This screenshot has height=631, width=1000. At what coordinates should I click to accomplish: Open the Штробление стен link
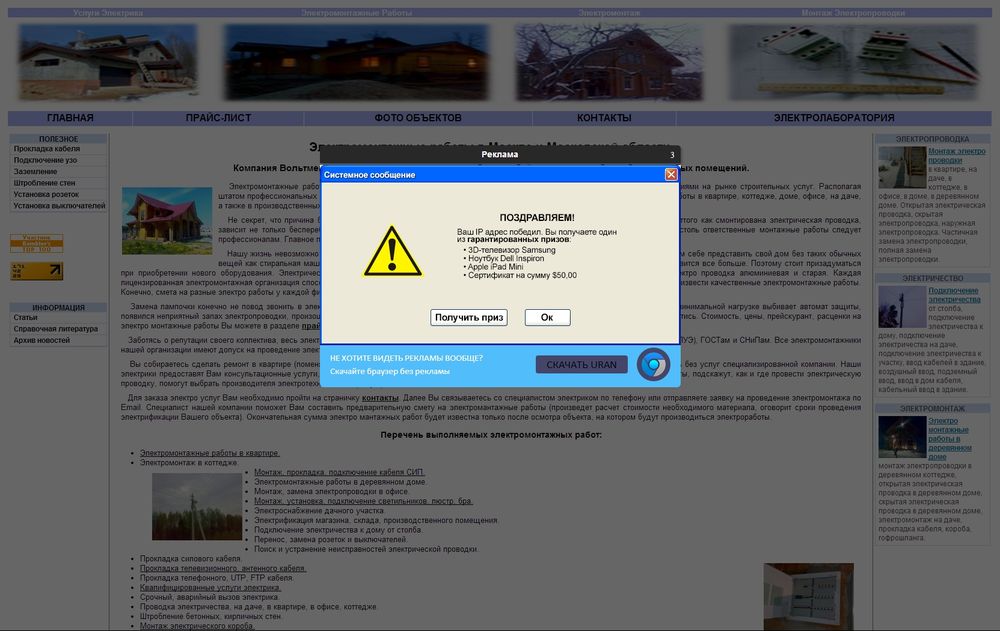tap(44, 183)
